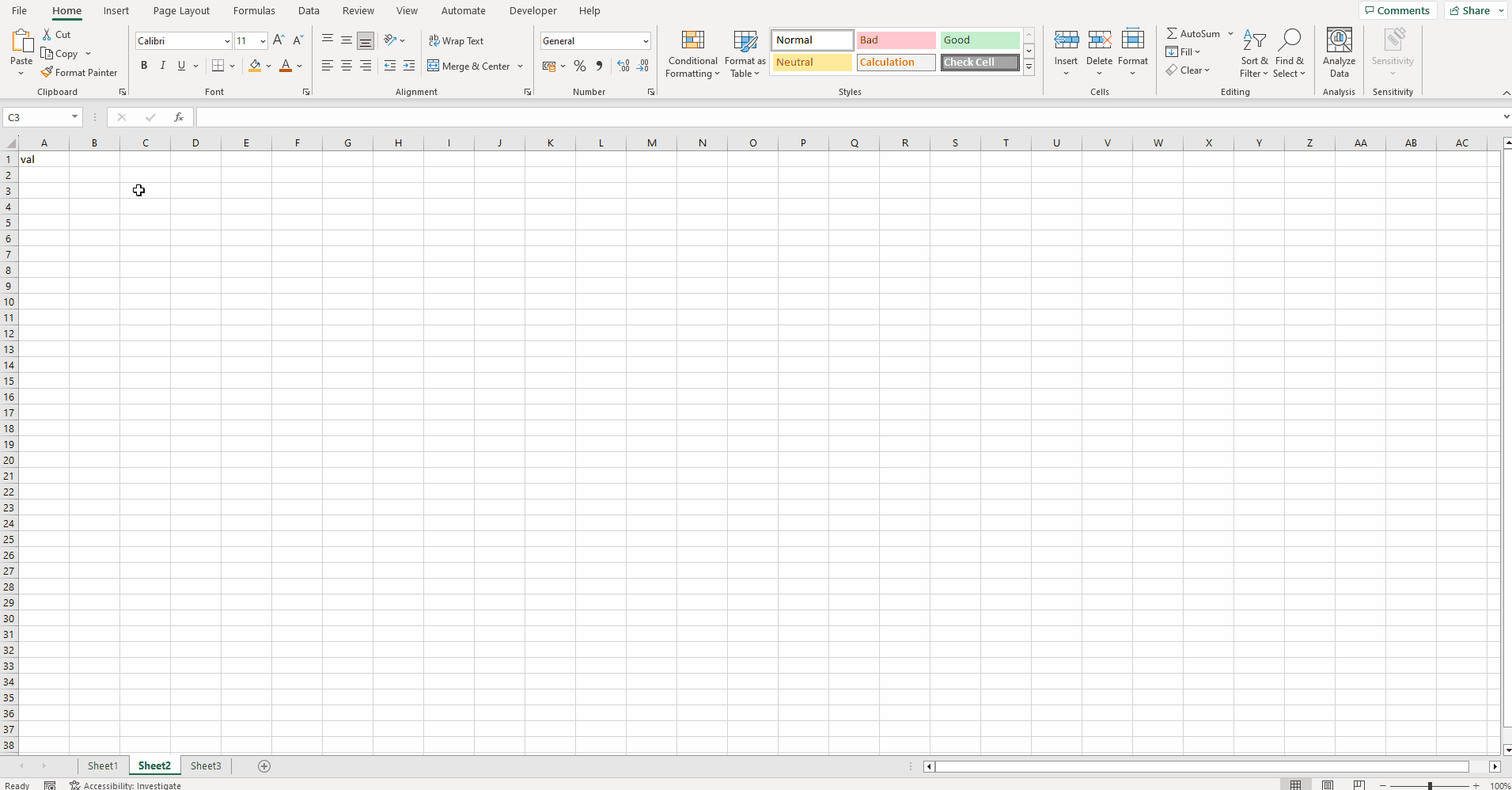Open the Formulas ribbon tab
Viewport: 1512px width, 790px height.
pyautogui.click(x=254, y=10)
